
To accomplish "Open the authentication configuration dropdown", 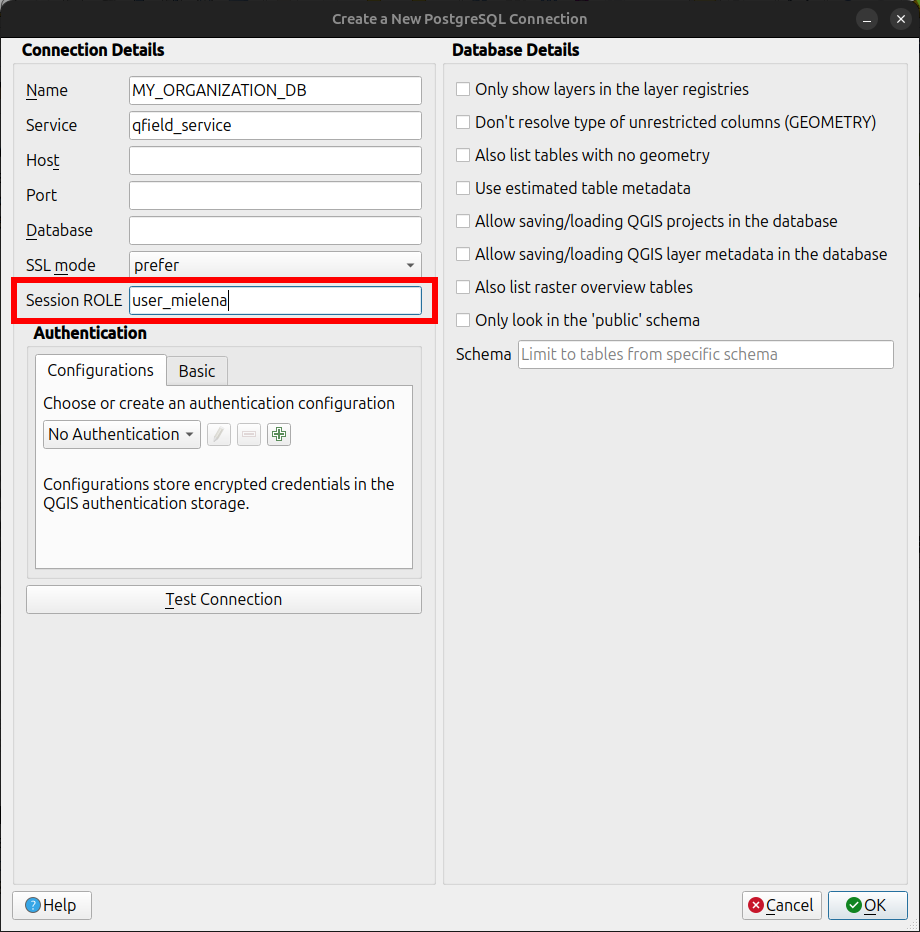I will coord(121,434).
